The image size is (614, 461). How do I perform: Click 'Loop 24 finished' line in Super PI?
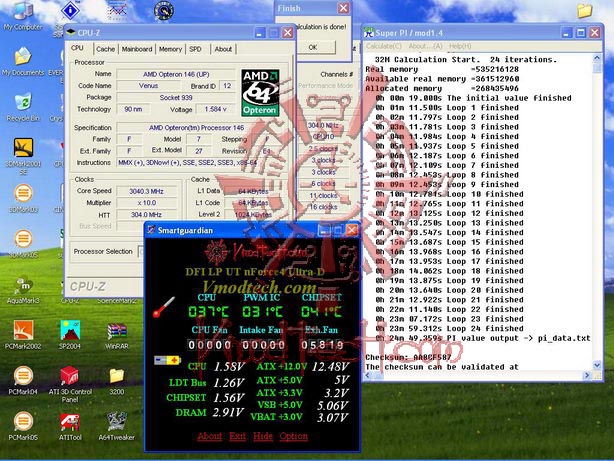[449, 329]
